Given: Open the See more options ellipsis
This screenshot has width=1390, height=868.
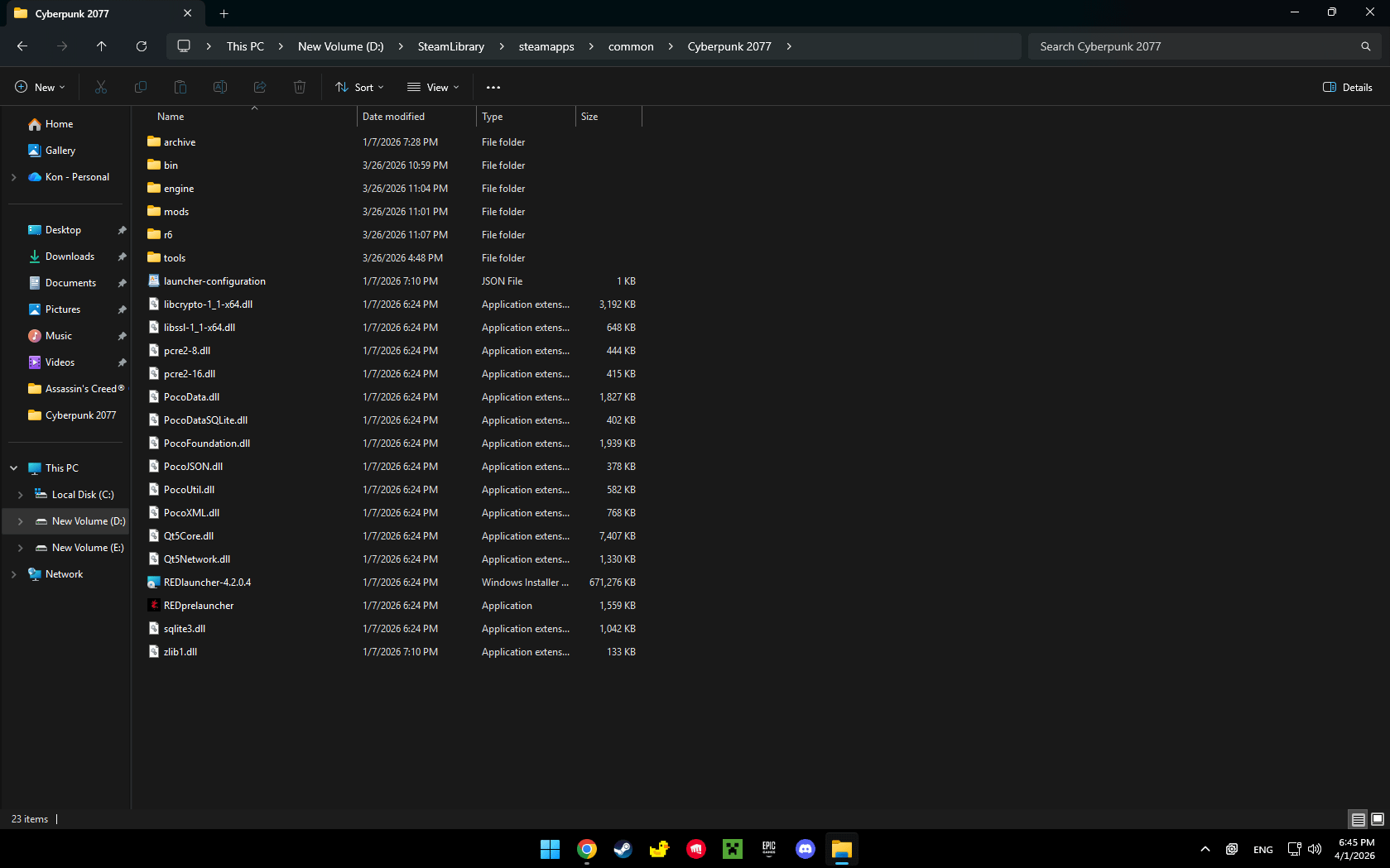Looking at the screenshot, I should (x=493, y=87).
